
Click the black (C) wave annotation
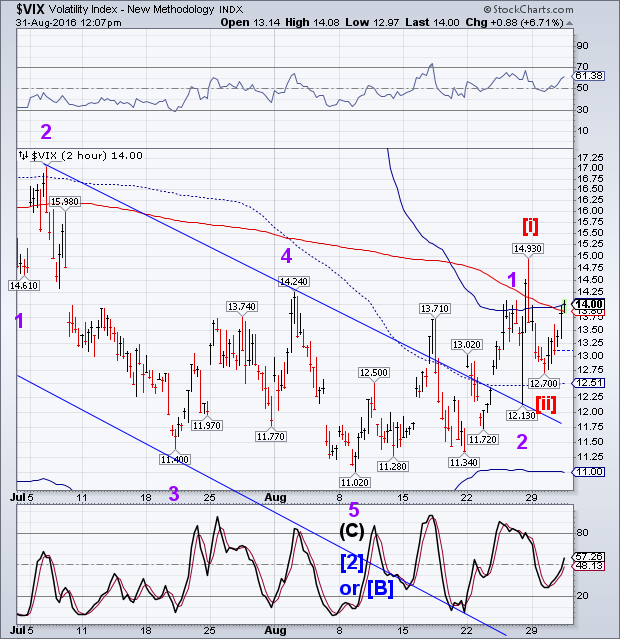(351, 531)
